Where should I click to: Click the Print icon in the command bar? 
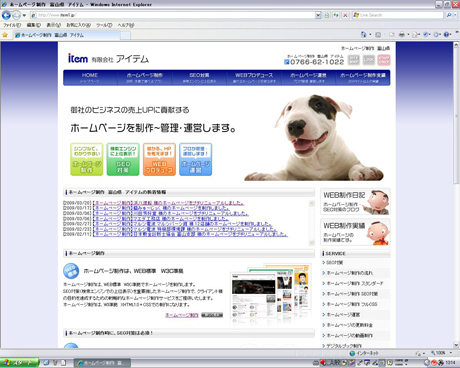401,34
